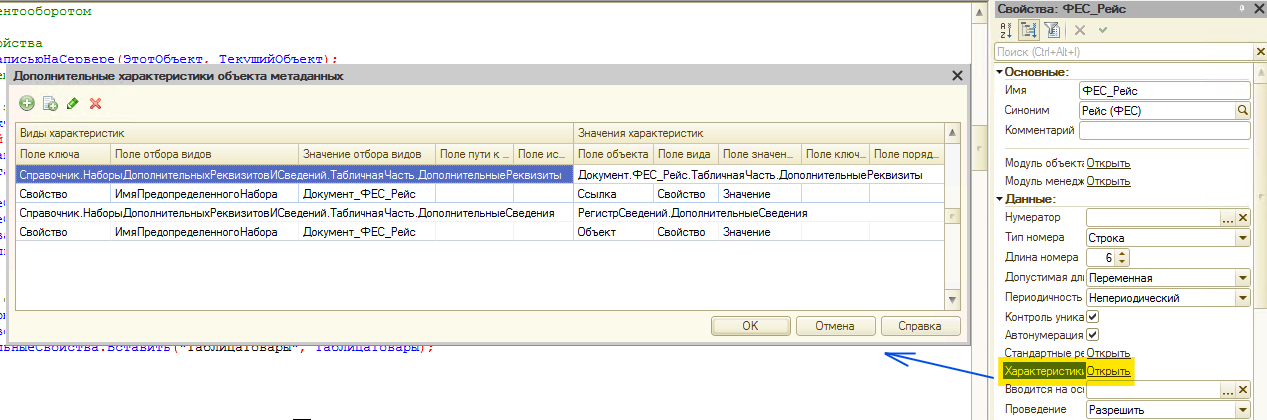Expand the Периодичность dropdown

1243,298
